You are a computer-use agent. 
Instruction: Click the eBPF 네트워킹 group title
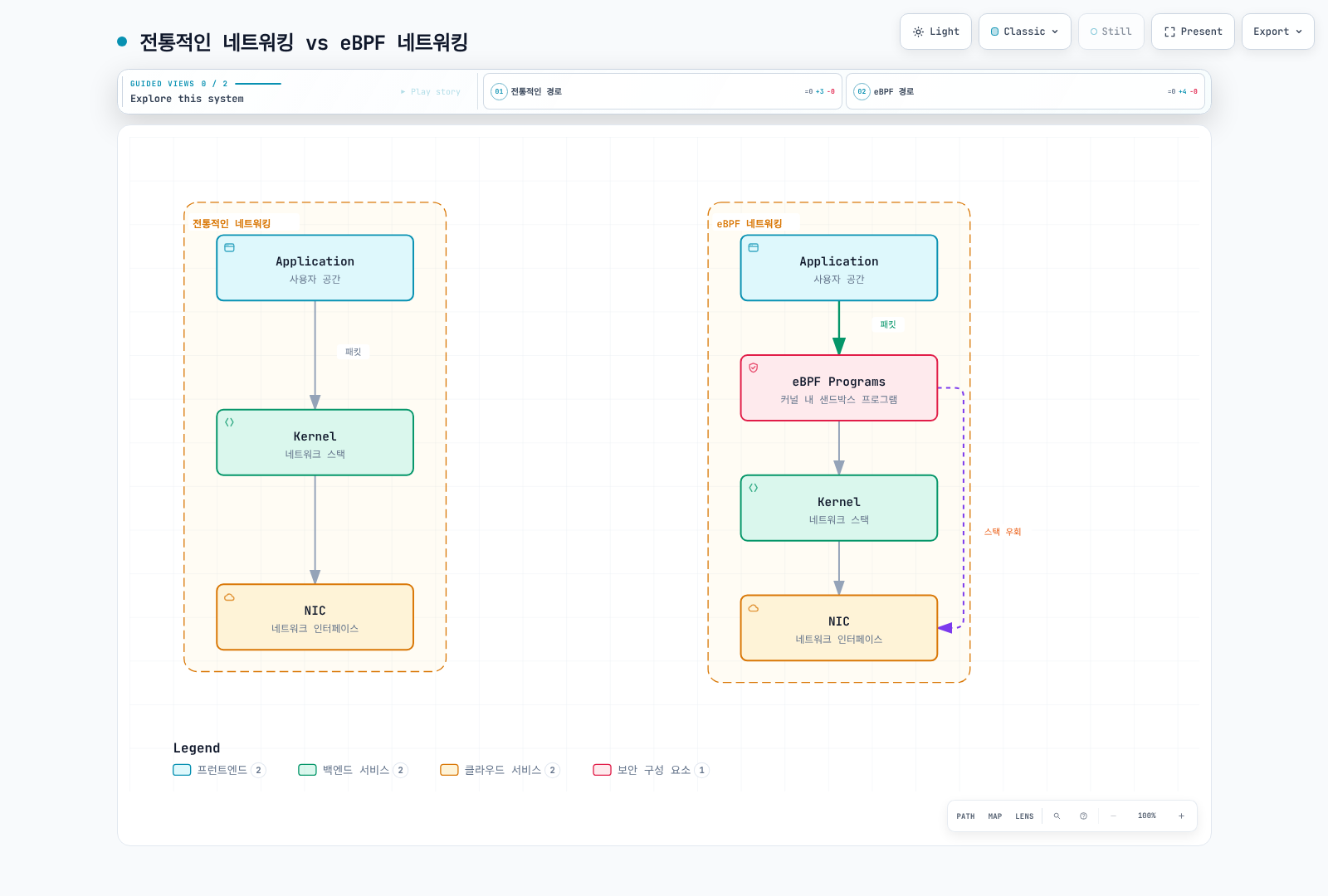click(749, 224)
